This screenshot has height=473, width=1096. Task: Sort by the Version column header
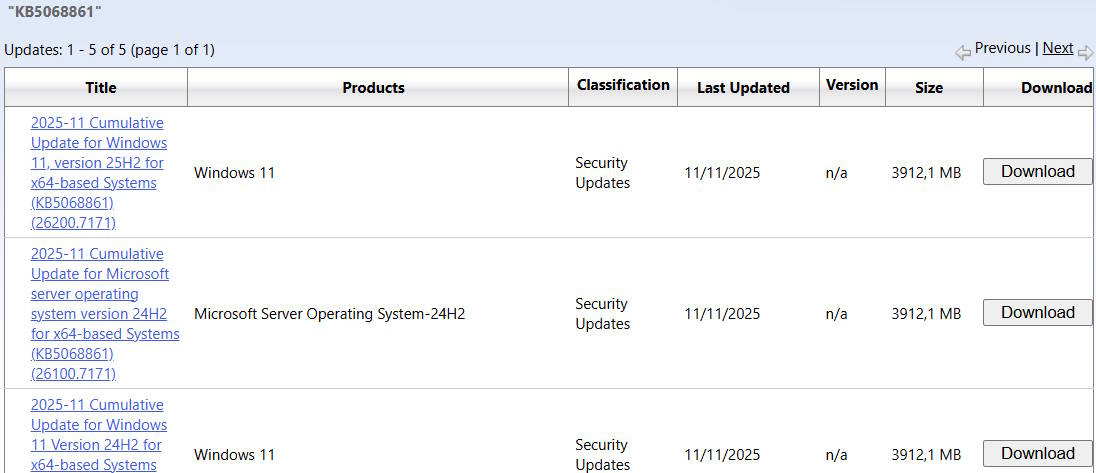click(x=852, y=86)
